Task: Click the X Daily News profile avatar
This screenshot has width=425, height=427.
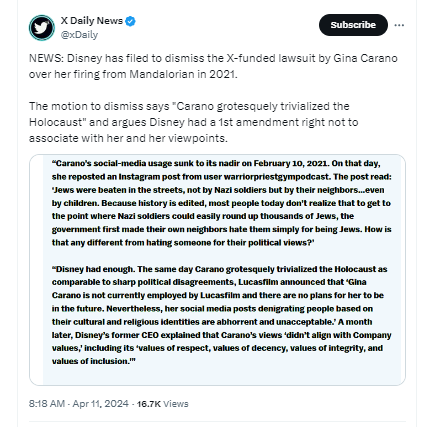Action: [x=42, y=28]
